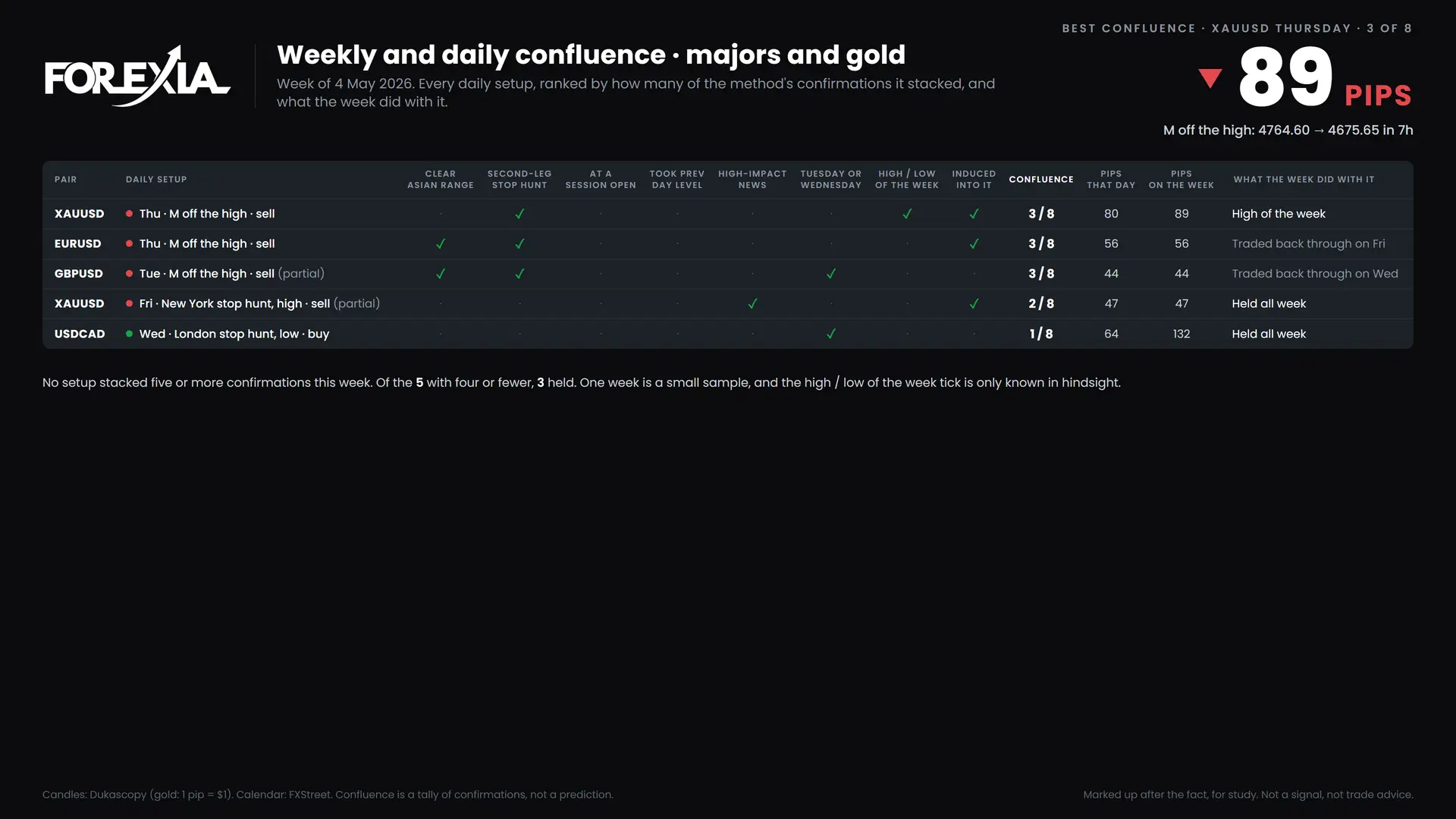Click USDCAD confluence score 1 / 8
The image size is (1456, 819).
click(1041, 334)
